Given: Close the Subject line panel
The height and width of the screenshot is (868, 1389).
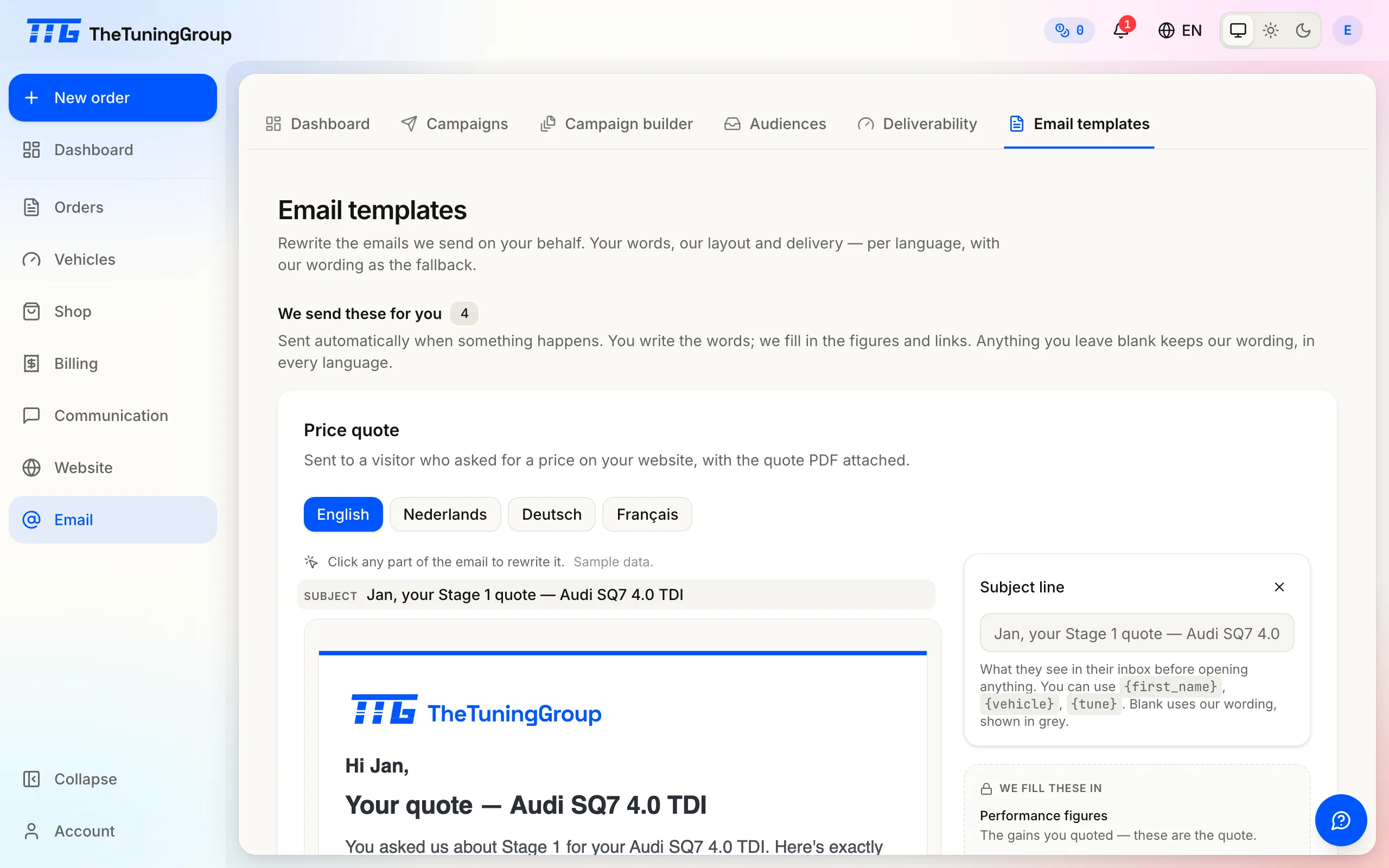Looking at the screenshot, I should [x=1279, y=588].
